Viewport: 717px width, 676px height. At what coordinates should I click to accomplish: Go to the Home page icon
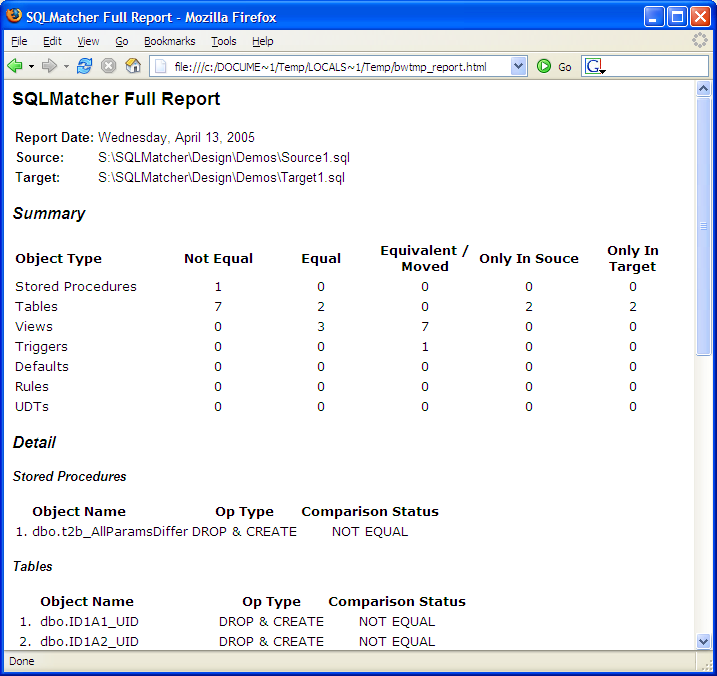pyautogui.click(x=133, y=66)
